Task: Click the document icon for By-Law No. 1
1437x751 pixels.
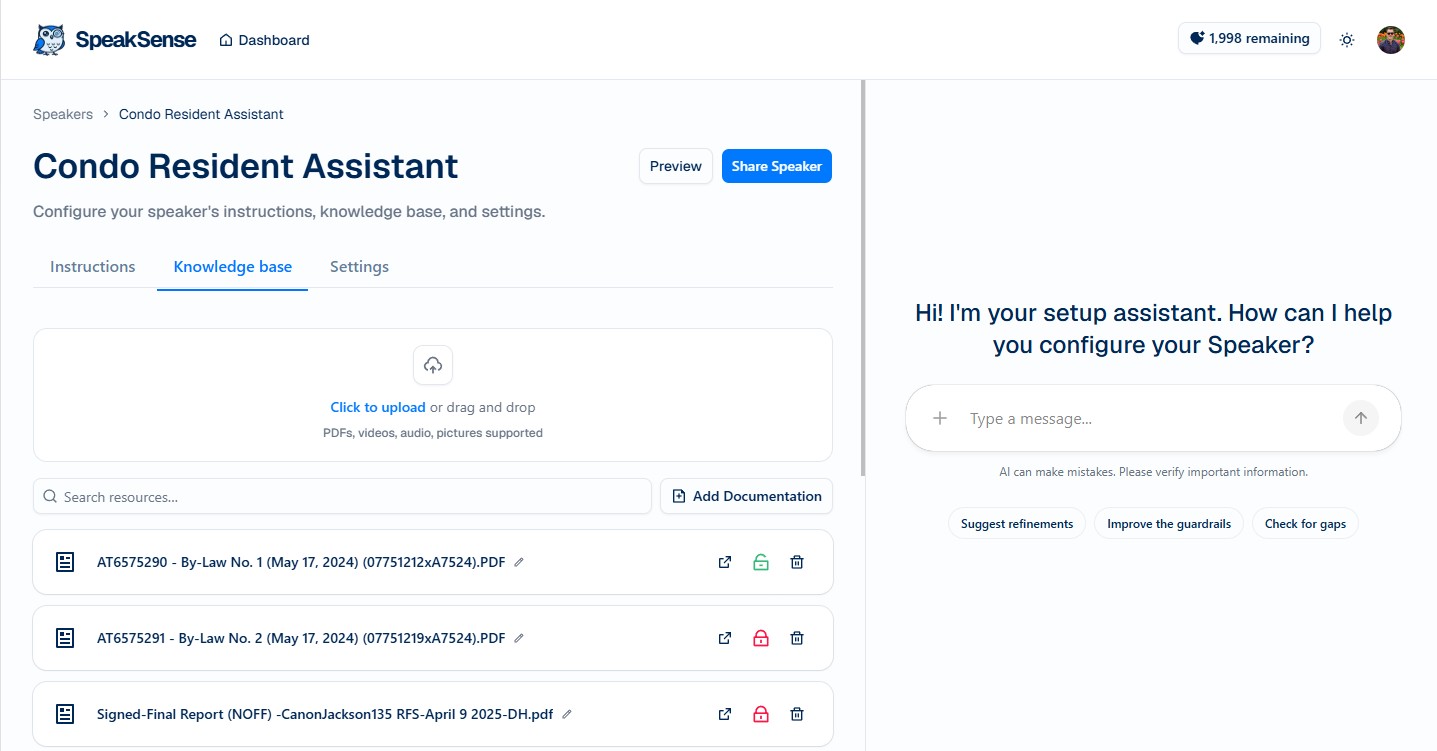Action: point(65,562)
